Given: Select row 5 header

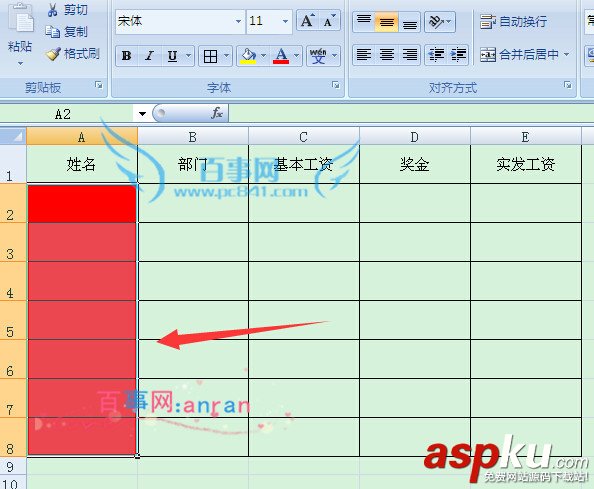Looking at the screenshot, I should pyautogui.click(x=13, y=320).
